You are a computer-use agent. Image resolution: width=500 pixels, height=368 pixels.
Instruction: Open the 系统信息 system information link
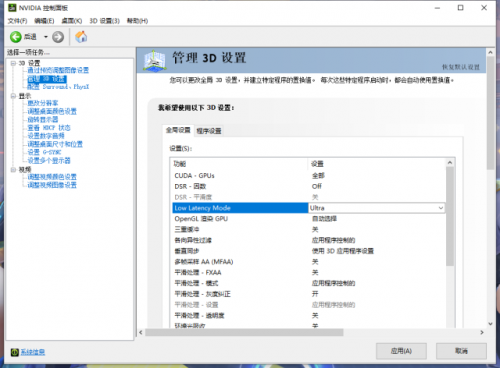pos(33,352)
